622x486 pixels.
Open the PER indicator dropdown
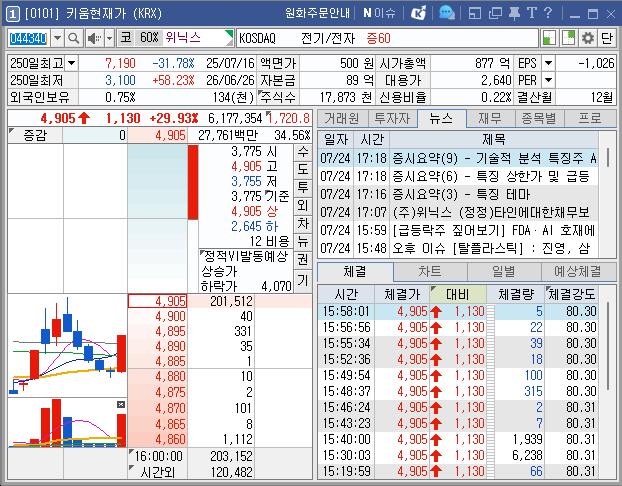tap(548, 80)
